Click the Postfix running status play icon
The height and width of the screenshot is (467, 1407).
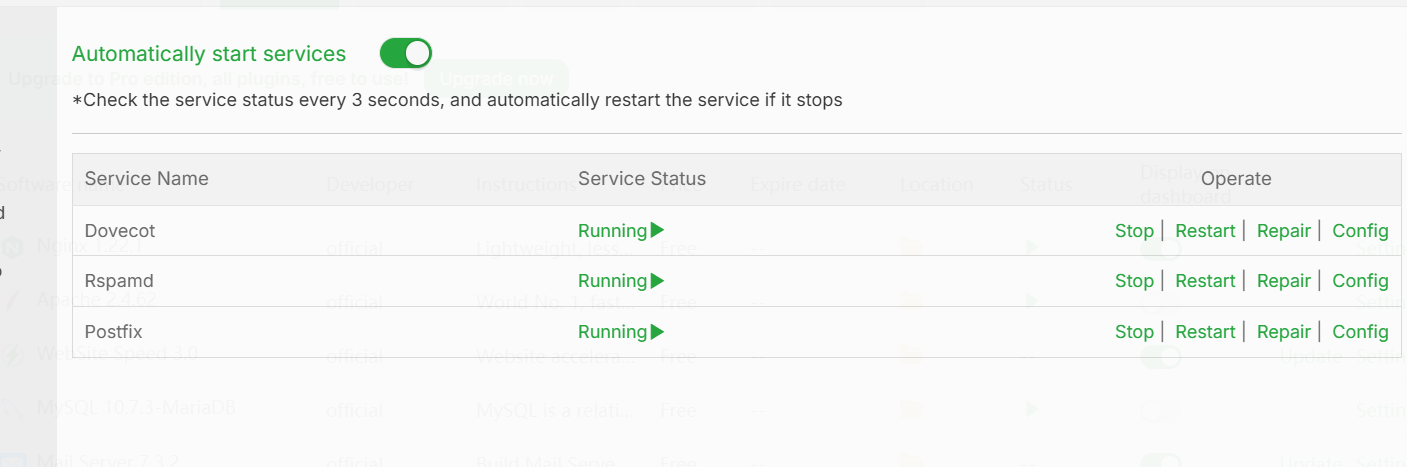point(657,332)
